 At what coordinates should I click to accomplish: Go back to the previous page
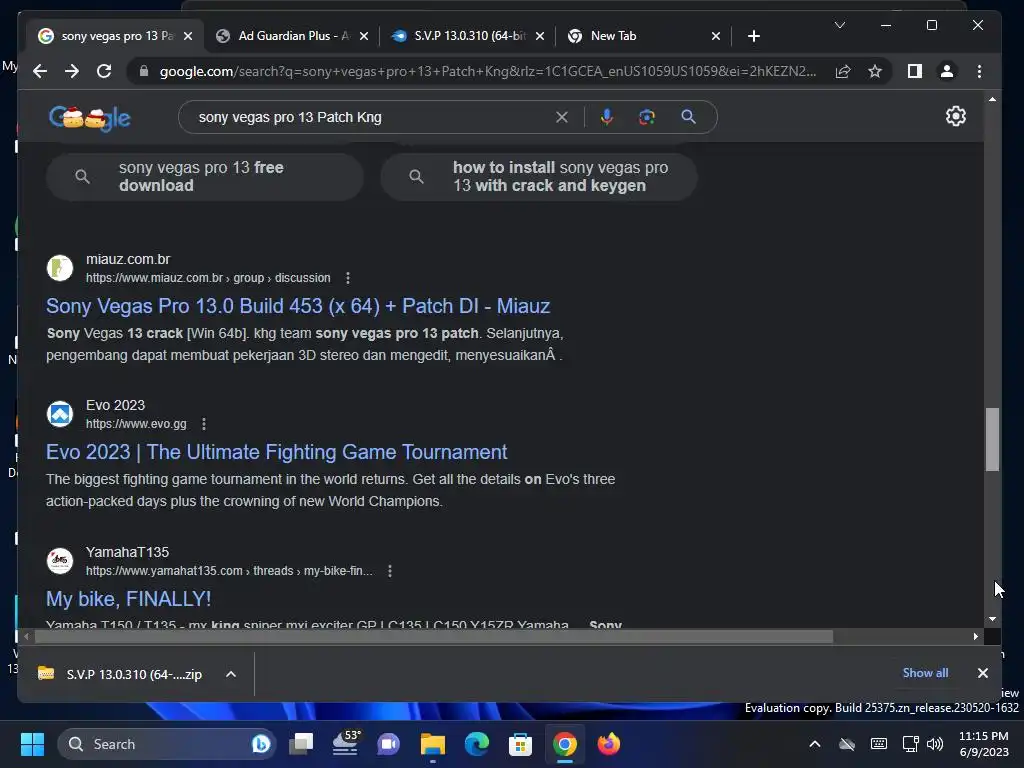click(x=40, y=71)
